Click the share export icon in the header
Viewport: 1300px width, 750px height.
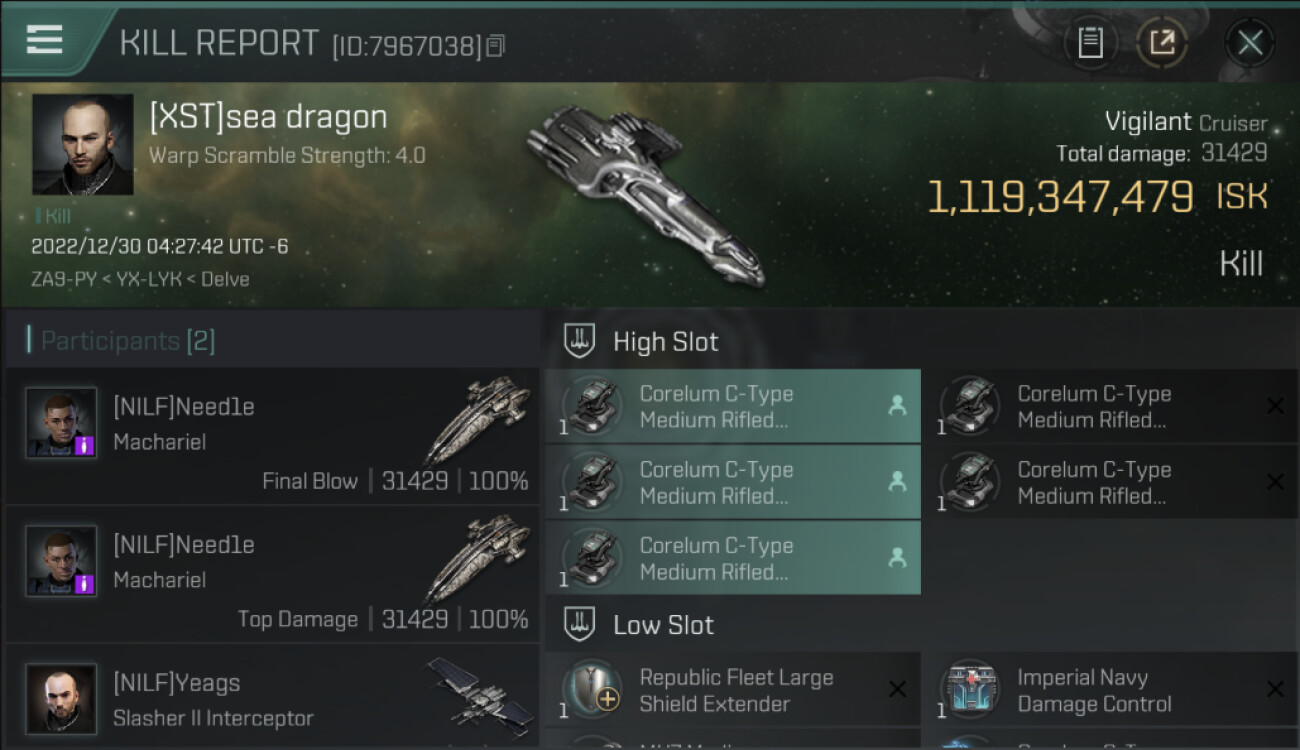point(1161,42)
